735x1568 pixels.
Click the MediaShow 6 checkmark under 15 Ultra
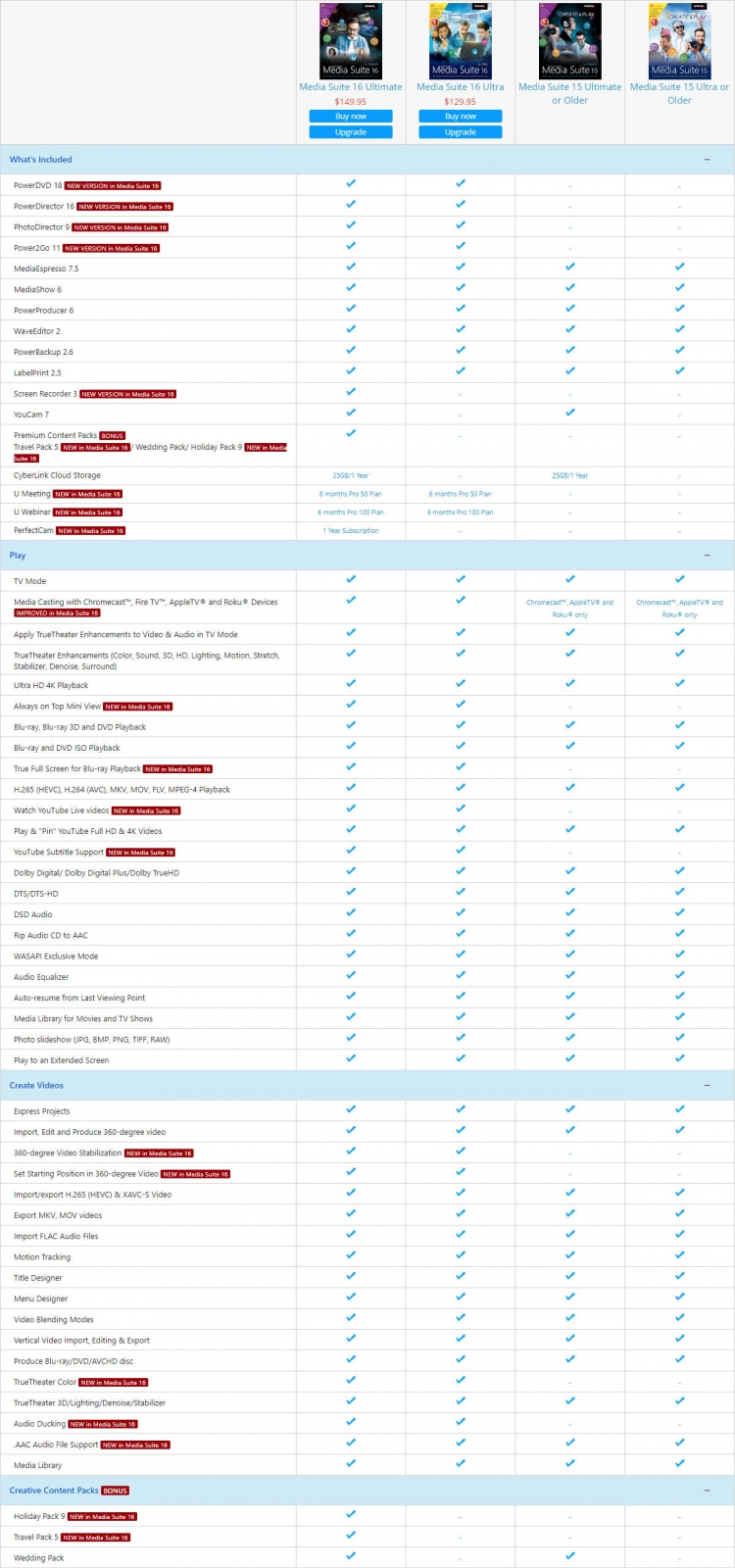(680, 287)
